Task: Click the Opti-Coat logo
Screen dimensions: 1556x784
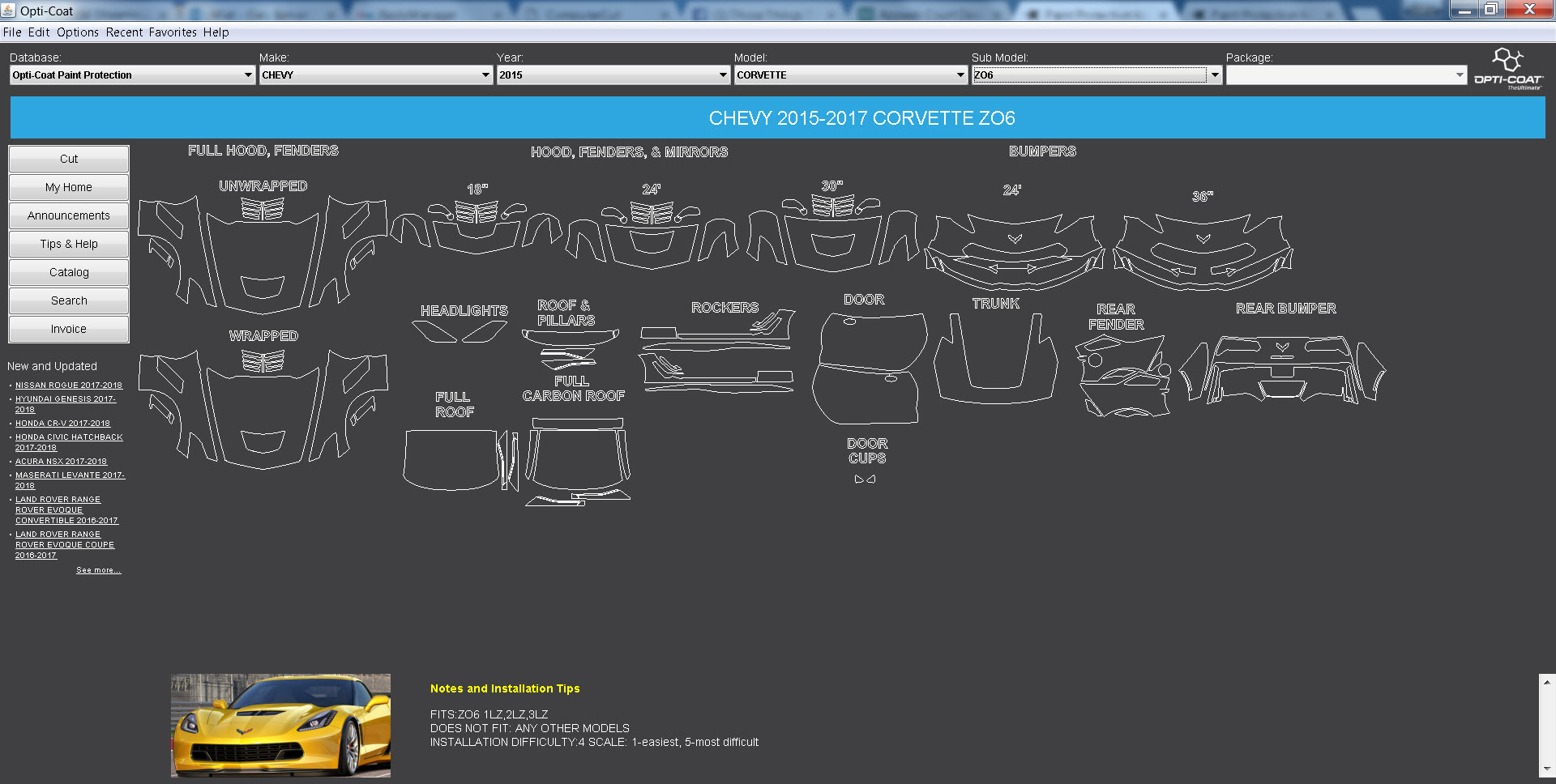Action: pyautogui.click(x=1508, y=69)
